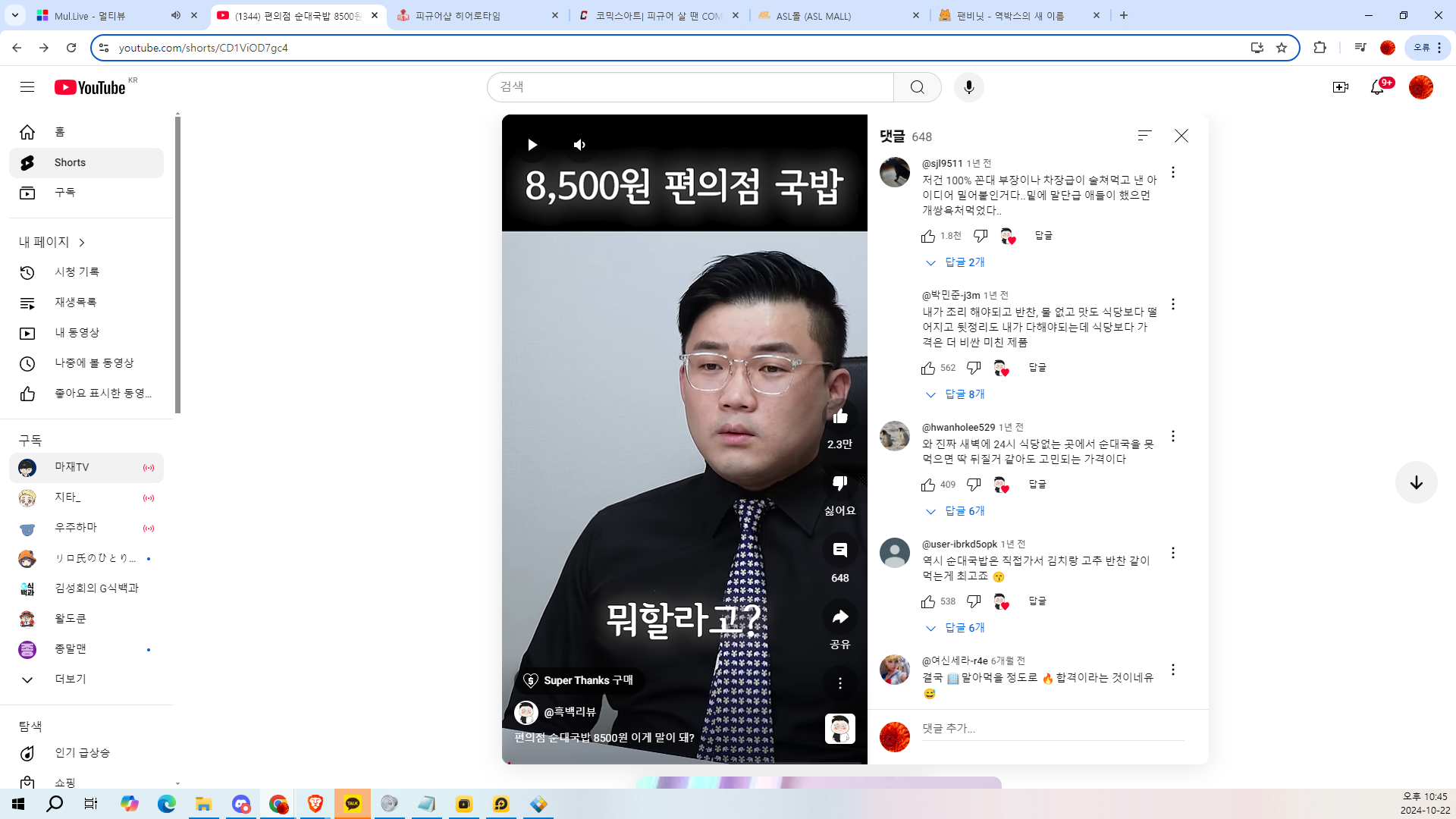Like the @hwanholee529 comment
This screenshot has width=1456, height=819.
[927, 485]
